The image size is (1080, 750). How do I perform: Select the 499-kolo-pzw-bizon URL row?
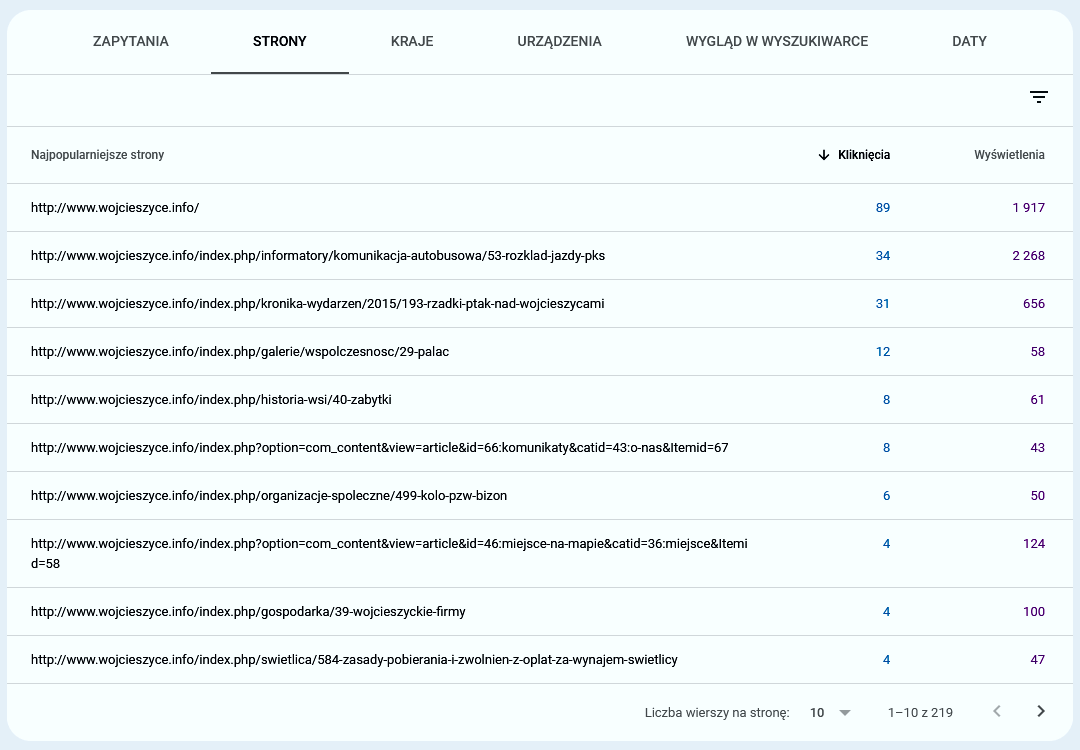pyautogui.click(x=540, y=496)
